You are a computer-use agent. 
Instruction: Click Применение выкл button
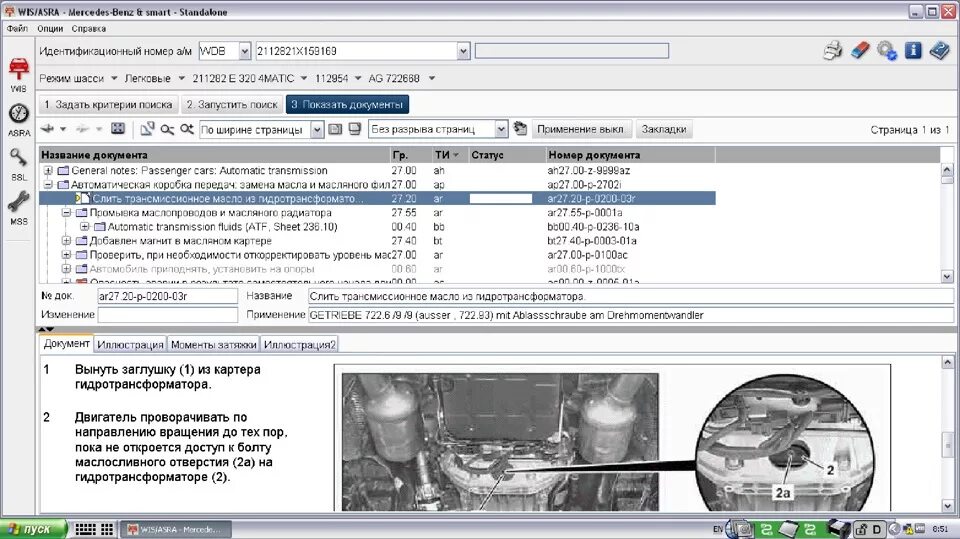click(580, 129)
